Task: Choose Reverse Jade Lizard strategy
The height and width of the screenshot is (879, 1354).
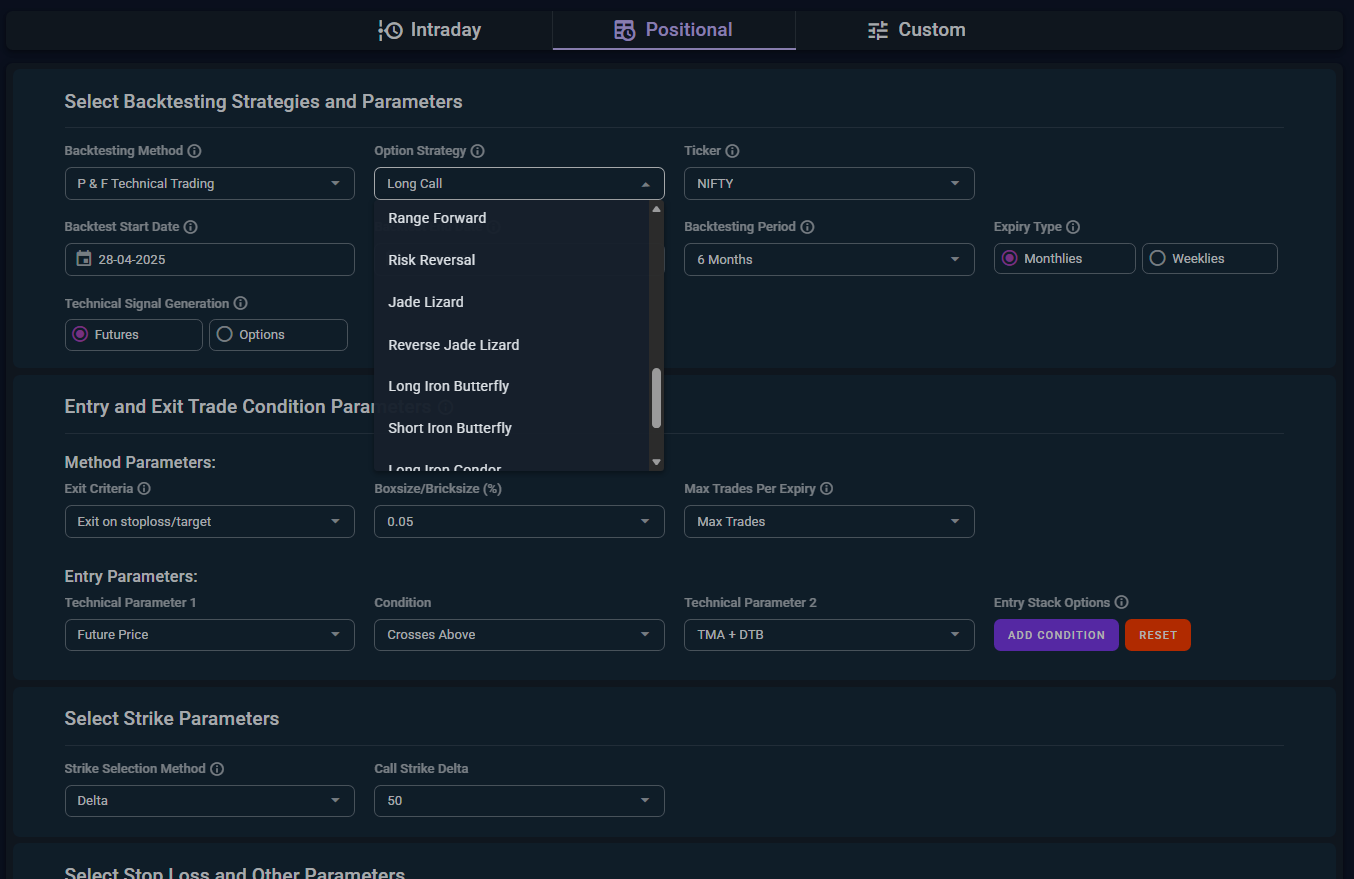Action: (x=512, y=345)
